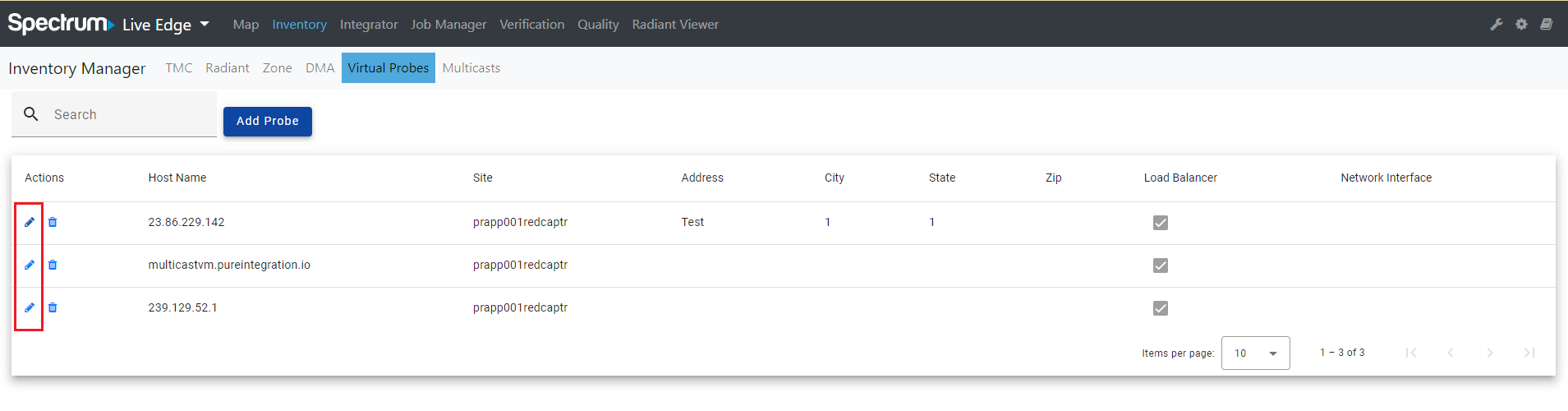Open the wrench tools icon in header
Image resolution: width=1568 pixels, height=411 pixels.
coord(1497,25)
